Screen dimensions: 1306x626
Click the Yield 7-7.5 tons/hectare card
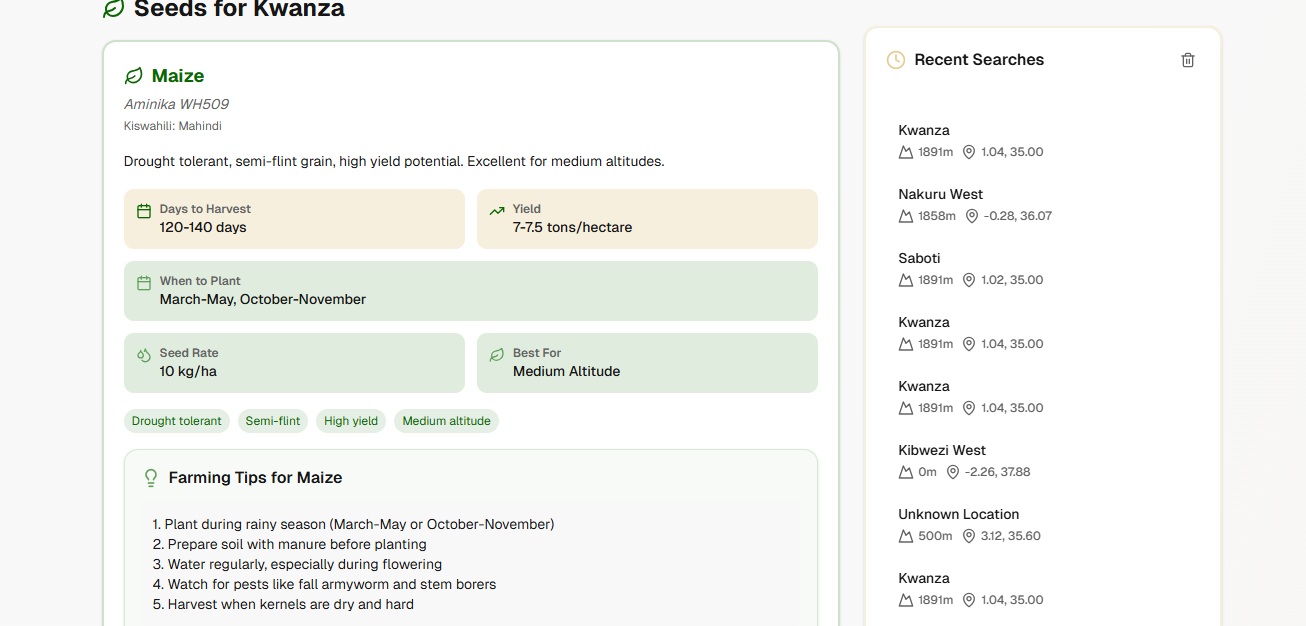coord(647,219)
